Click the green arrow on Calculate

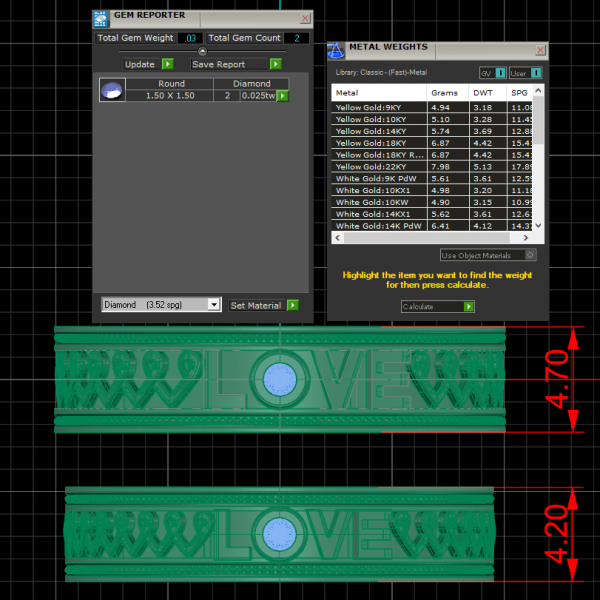468,307
